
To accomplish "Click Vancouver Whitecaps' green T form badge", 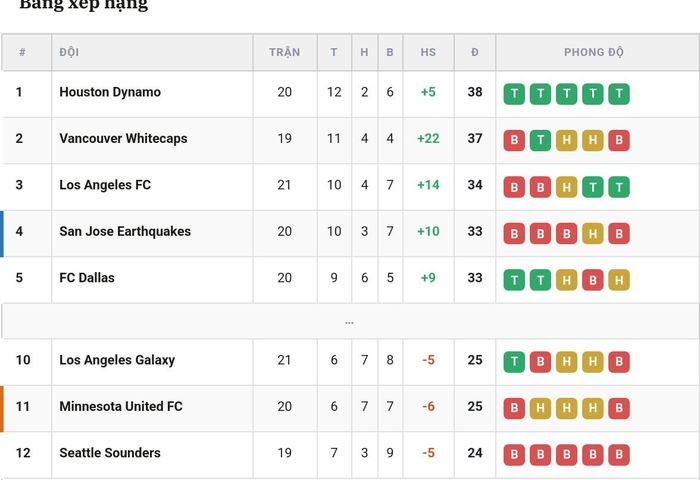I will [x=540, y=140].
